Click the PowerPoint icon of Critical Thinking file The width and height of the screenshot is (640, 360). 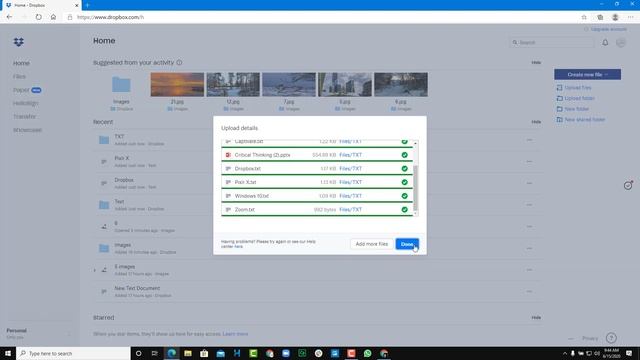[228, 155]
